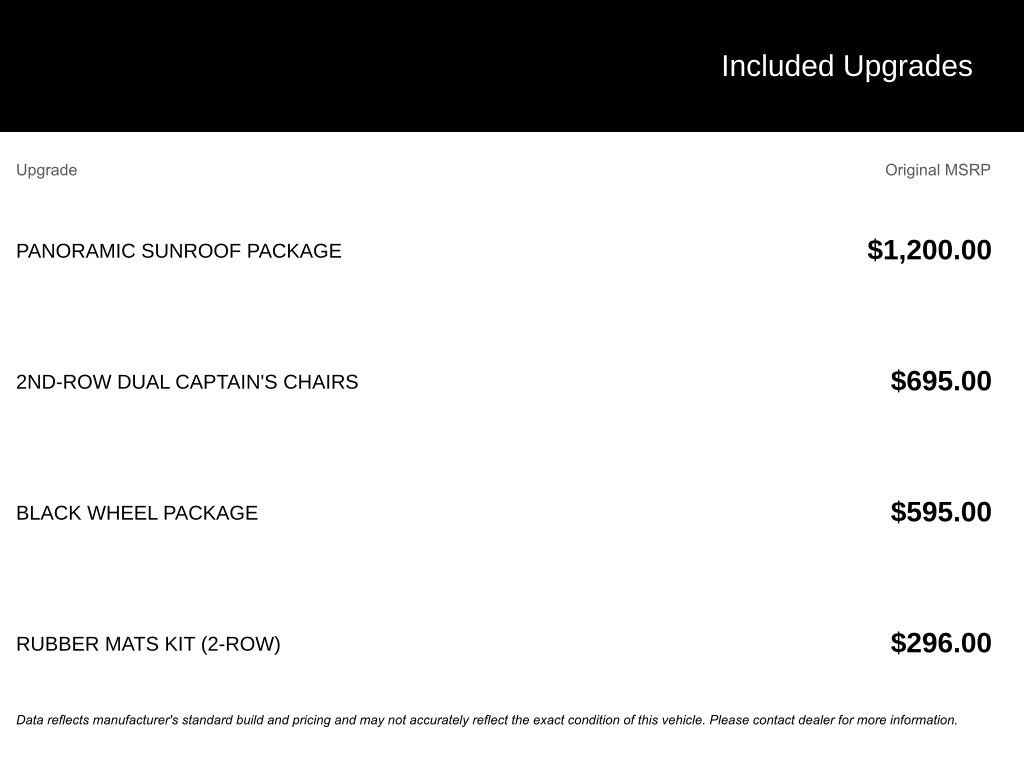Screen dimensions: 1024x768
Task: Click the $296.00 price value
Action: point(940,643)
